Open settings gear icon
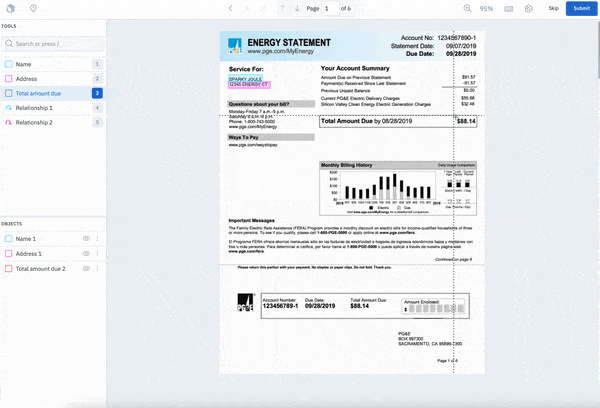Viewport: 600px width, 408px height. pos(528,8)
